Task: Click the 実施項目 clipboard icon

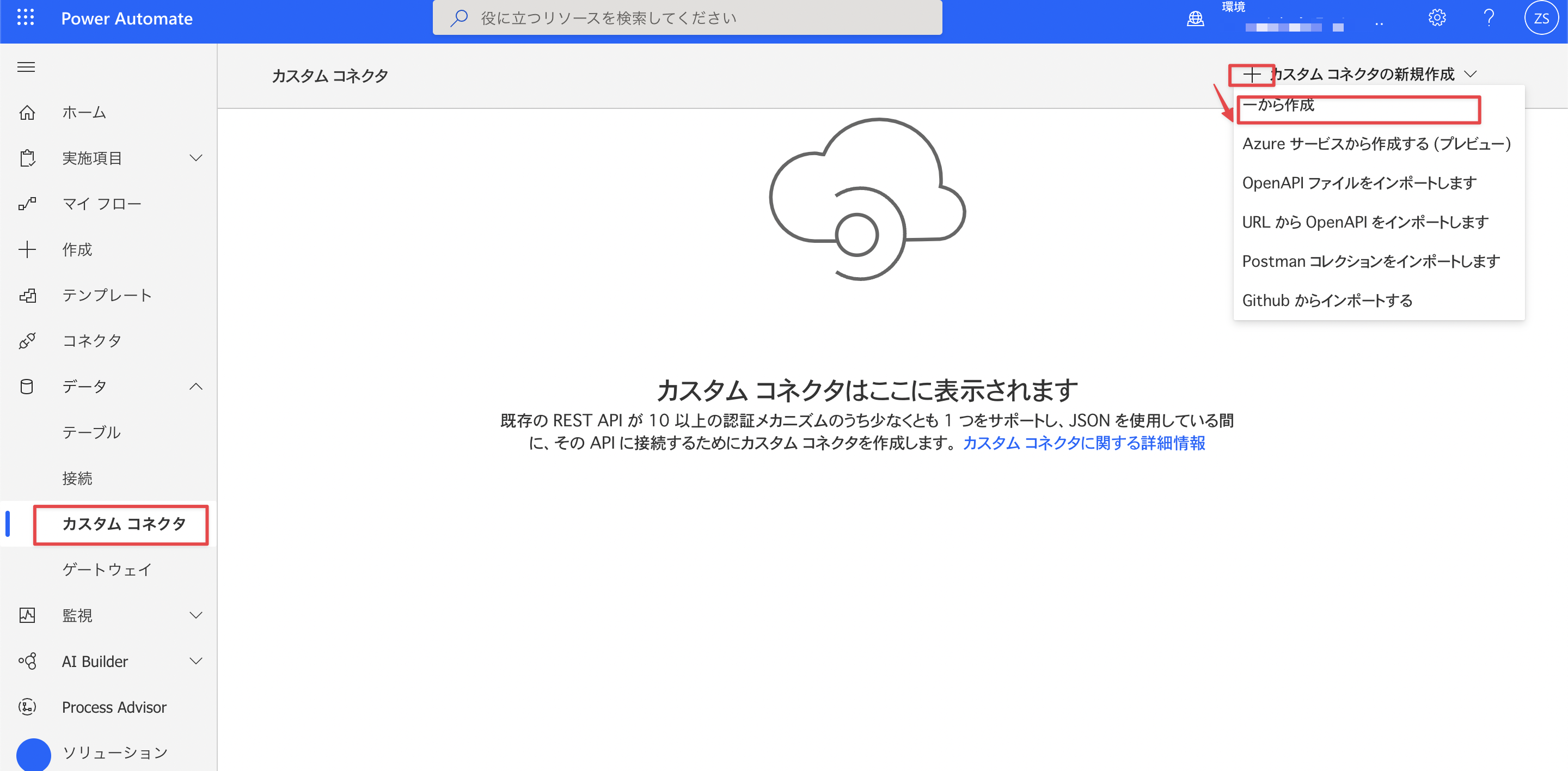Action: 27,158
